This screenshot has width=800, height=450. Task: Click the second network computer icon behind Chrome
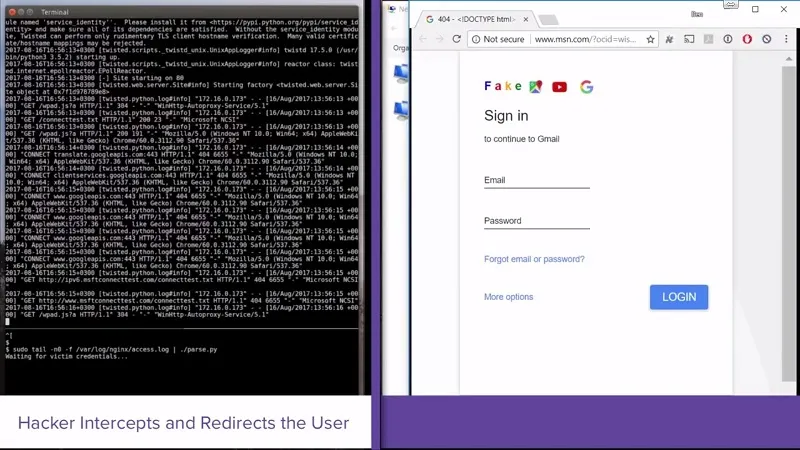pos(402,110)
